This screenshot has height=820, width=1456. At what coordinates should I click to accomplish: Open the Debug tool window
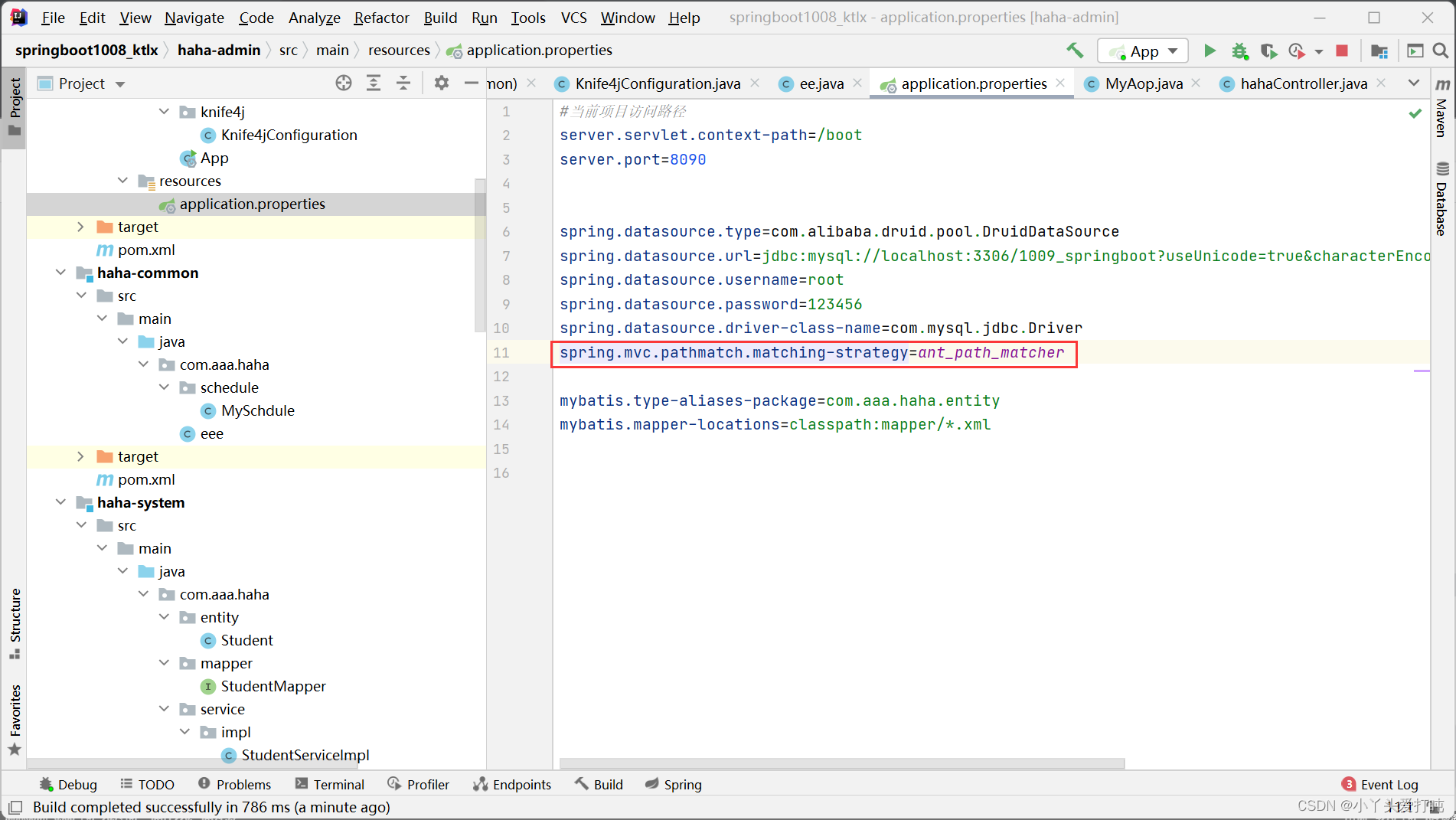(68, 784)
